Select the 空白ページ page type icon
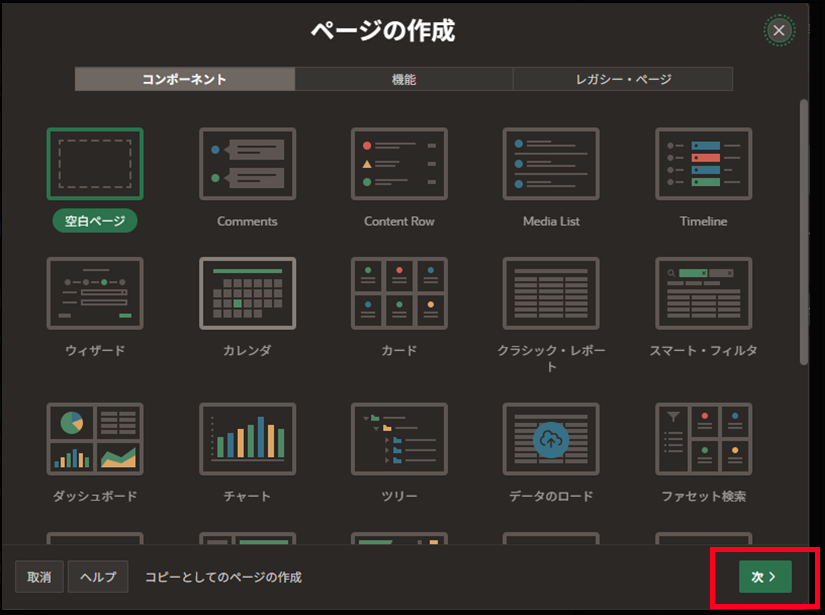Image resolution: width=825 pixels, height=615 pixels. click(95, 164)
